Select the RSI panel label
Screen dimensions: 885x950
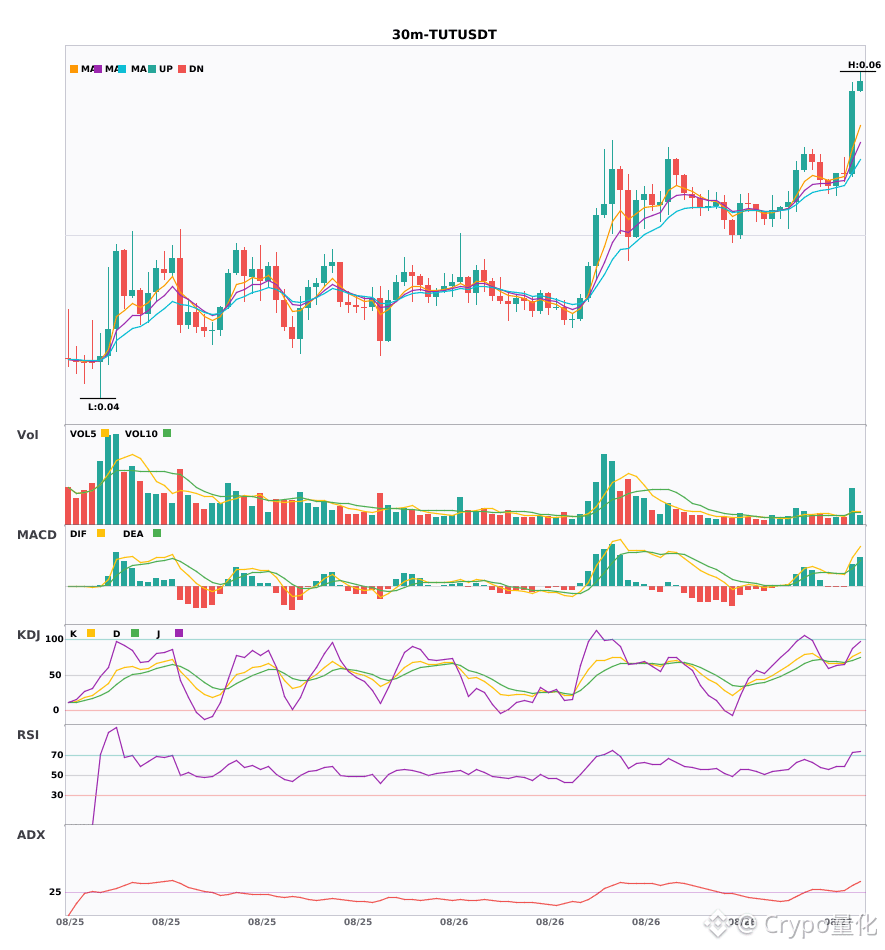pyautogui.click(x=28, y=734)
